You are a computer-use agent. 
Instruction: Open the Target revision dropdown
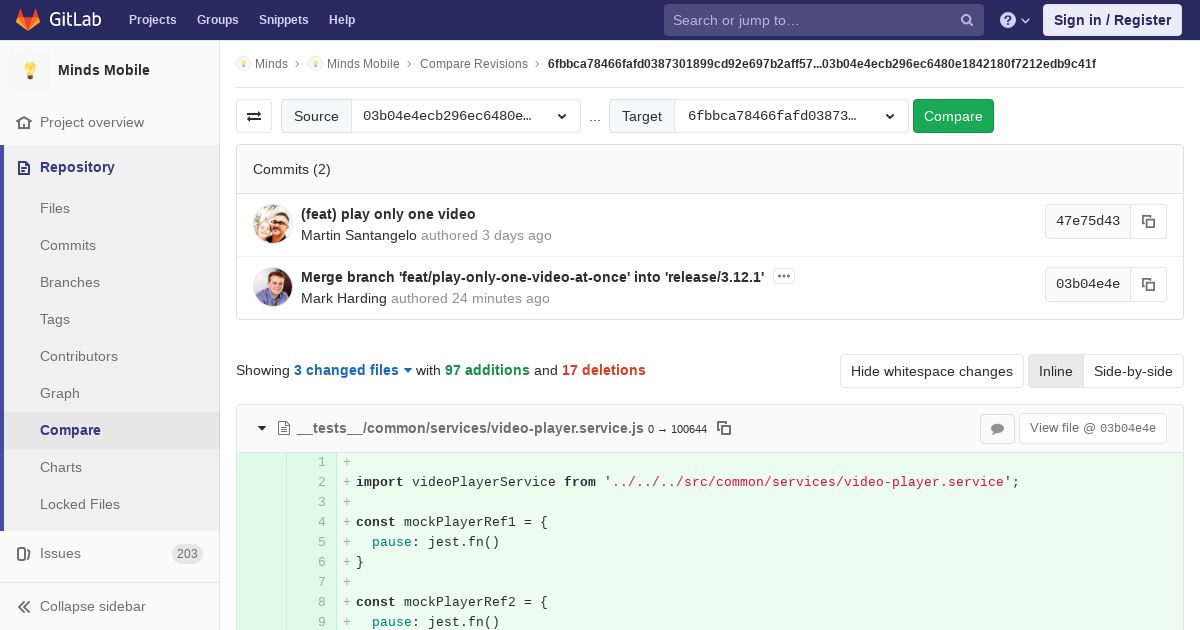click(x=791, y=116)
